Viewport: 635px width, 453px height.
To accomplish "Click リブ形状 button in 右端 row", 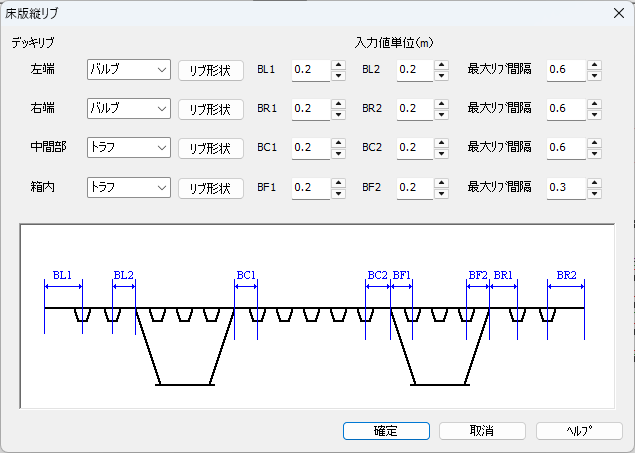I will click(211, 109).
